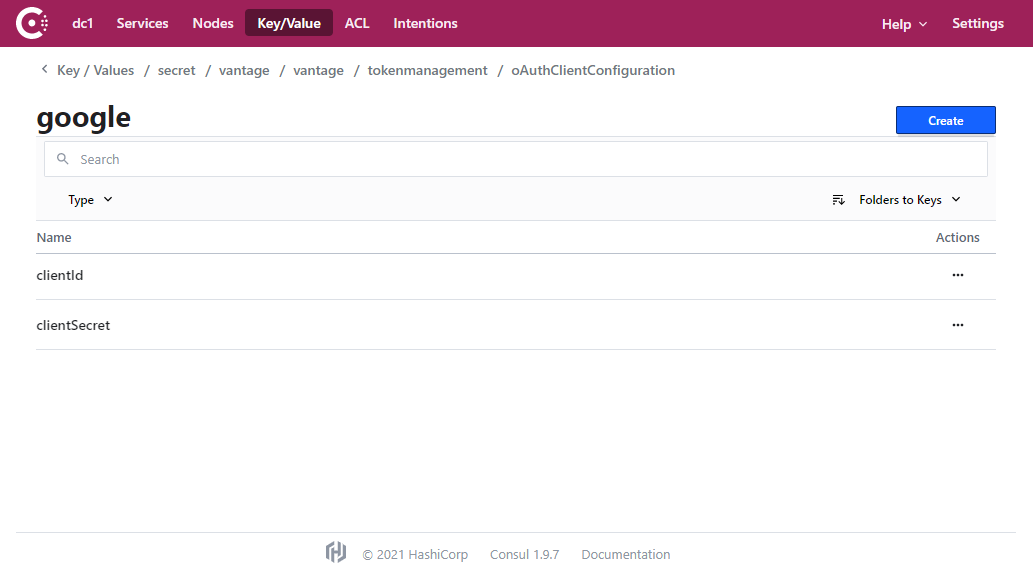Switch to the Nodes tab
This screenshot has width=1033, height=570.
(x=213, y=23)
